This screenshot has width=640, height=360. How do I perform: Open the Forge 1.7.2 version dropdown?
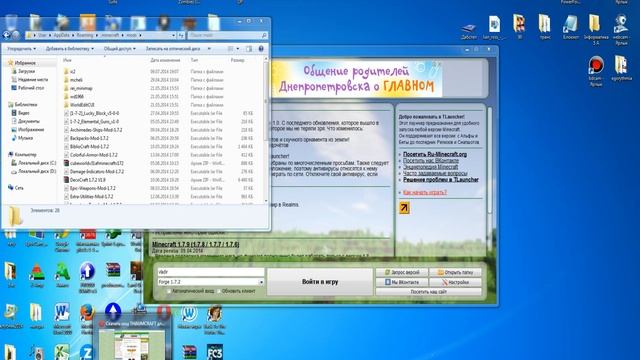[261, 282]
